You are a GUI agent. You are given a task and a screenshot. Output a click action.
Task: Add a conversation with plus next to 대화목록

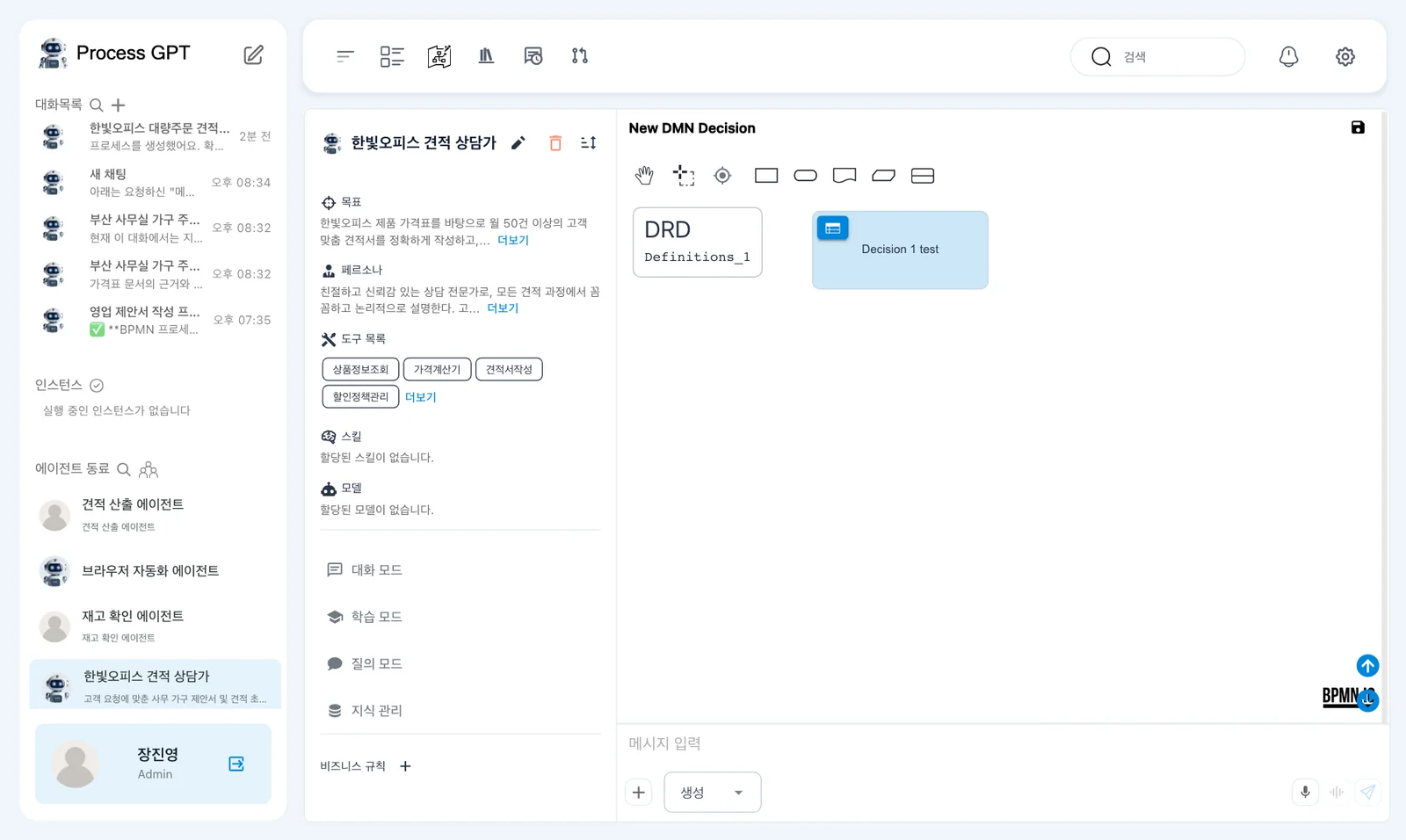[x=118, y=105]
